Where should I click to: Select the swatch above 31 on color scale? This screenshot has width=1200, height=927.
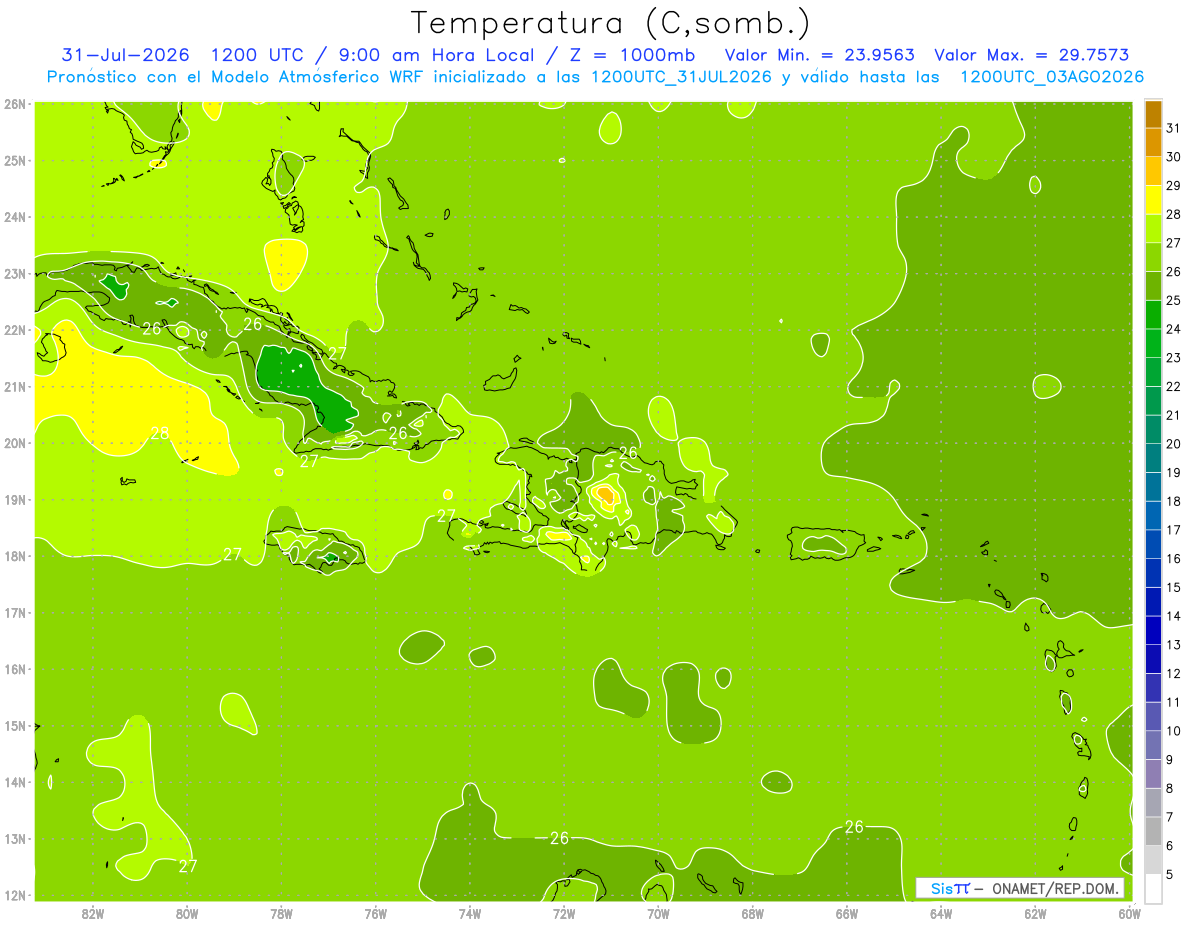tap(1153, 114)
